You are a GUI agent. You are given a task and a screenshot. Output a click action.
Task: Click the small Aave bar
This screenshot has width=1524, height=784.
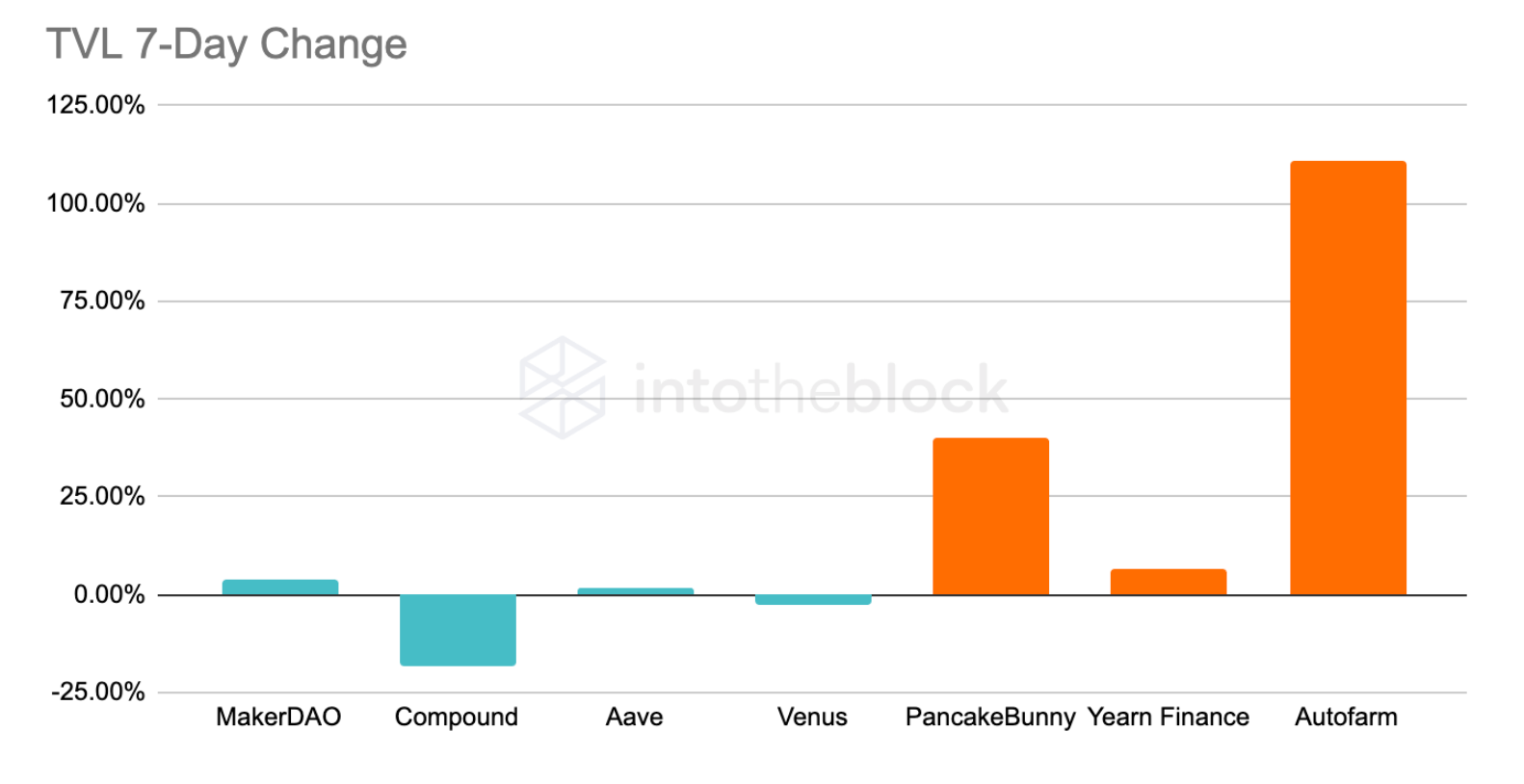[635, 591]
